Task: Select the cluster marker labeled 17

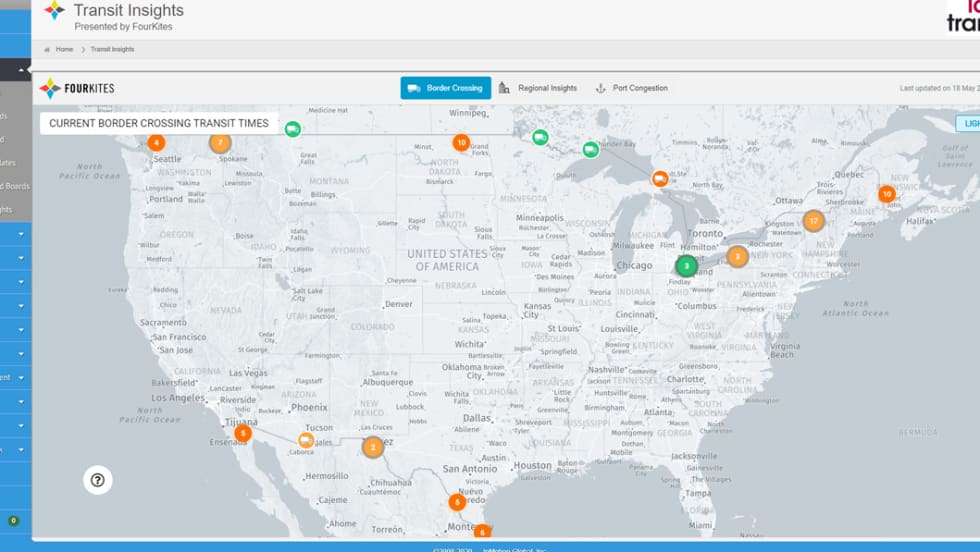Action: [814, 221]
